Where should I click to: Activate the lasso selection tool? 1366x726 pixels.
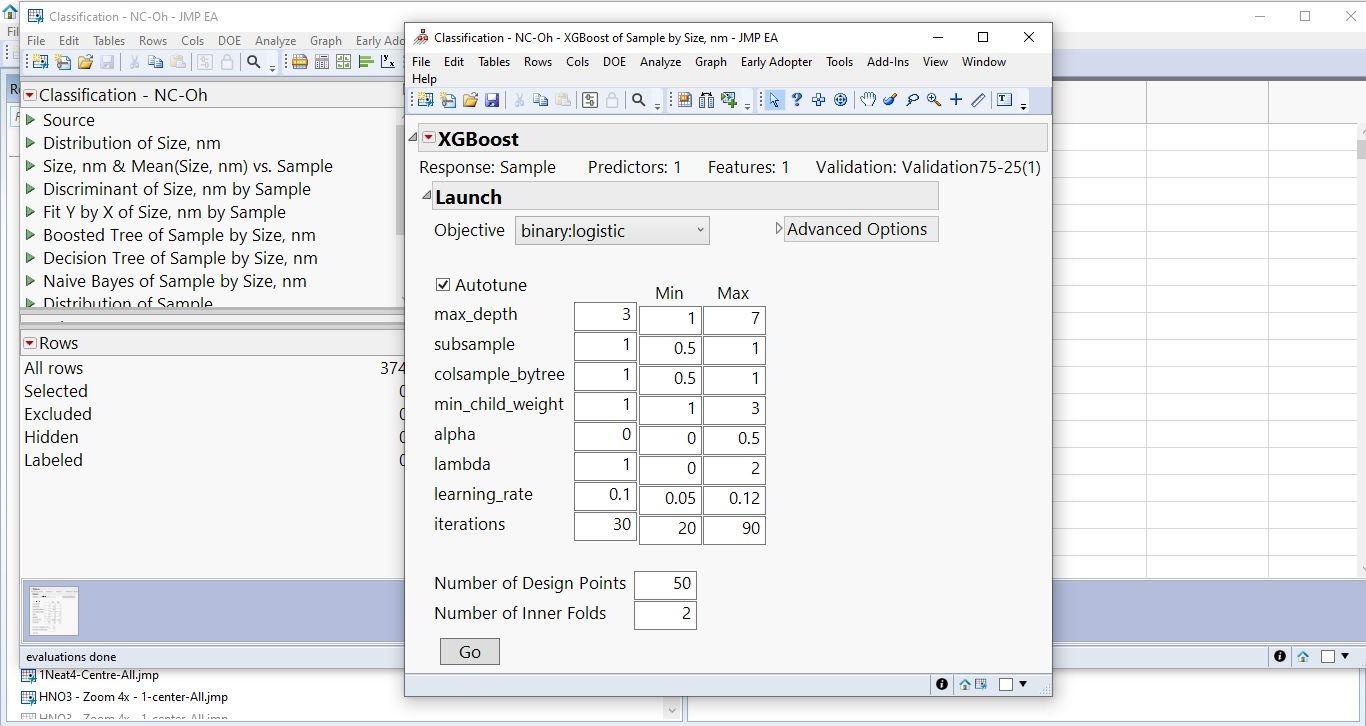[913, 99]
